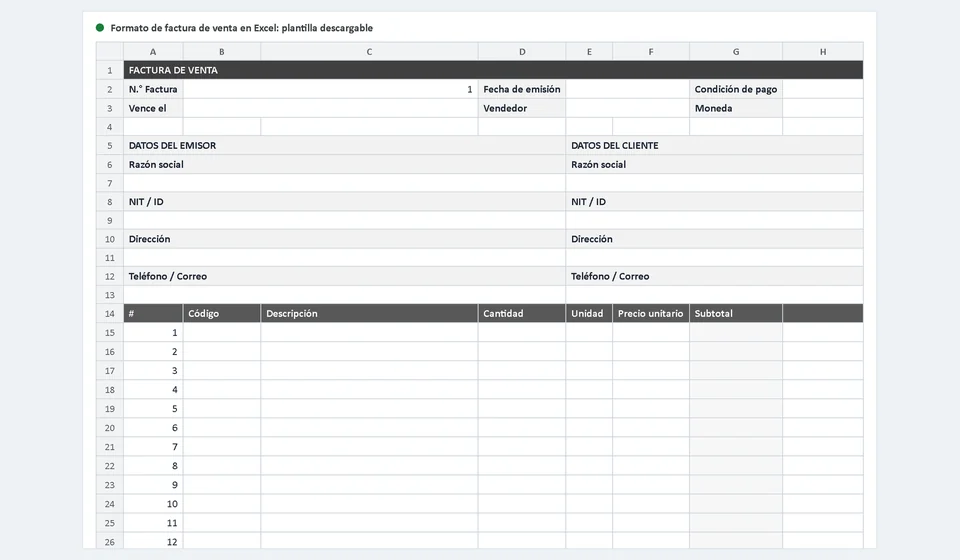Select row 26 header
960x560 pixels.
point(110,542)
